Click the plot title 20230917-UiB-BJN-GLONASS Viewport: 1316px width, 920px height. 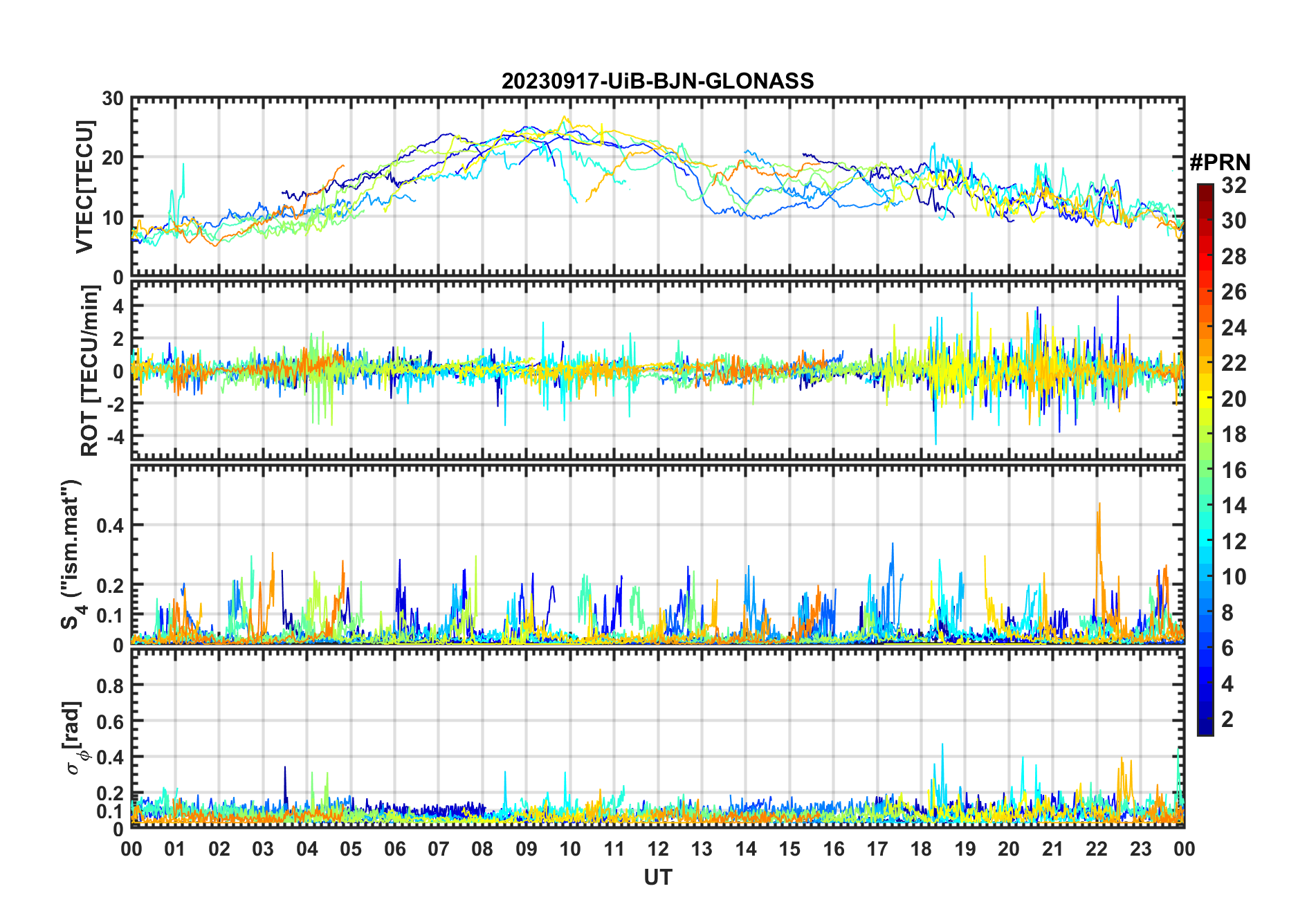657,81
